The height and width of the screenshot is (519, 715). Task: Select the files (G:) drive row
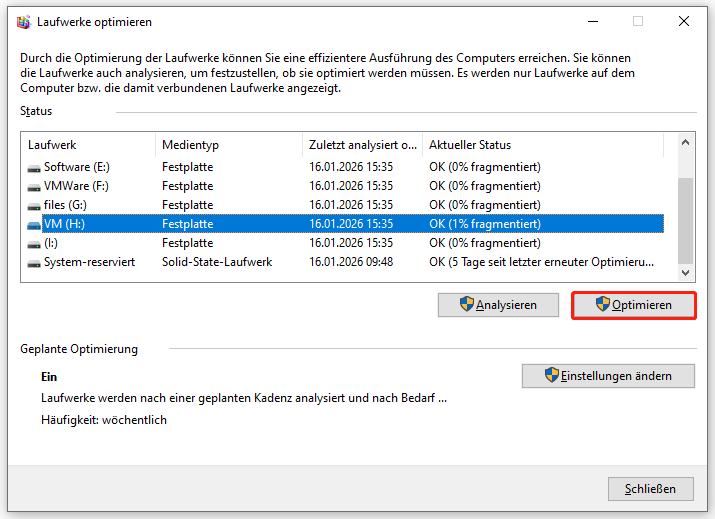coord(344,205)
